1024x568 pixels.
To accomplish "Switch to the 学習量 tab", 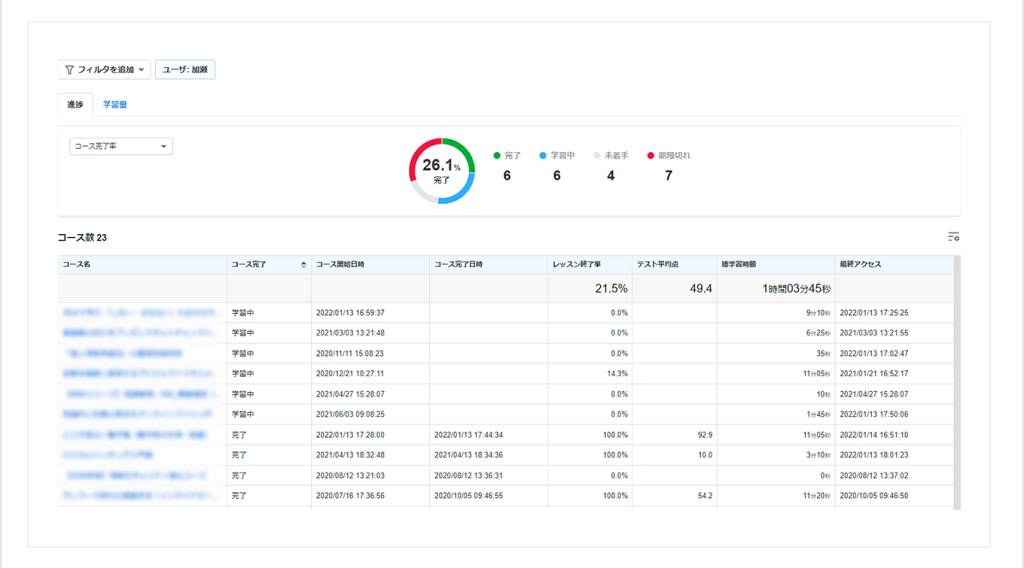I will [114, 104].
